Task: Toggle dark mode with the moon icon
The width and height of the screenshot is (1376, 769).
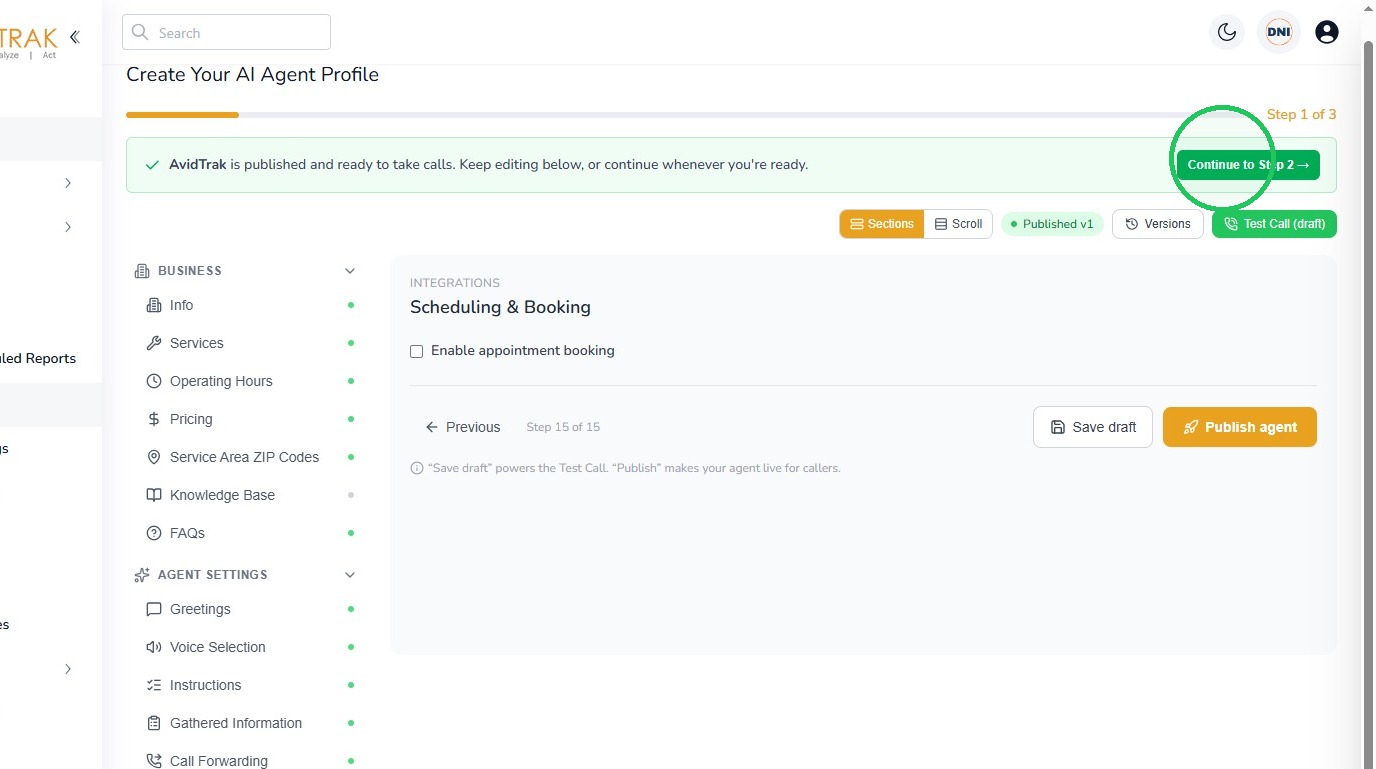Action: [x=1227, y=32]
